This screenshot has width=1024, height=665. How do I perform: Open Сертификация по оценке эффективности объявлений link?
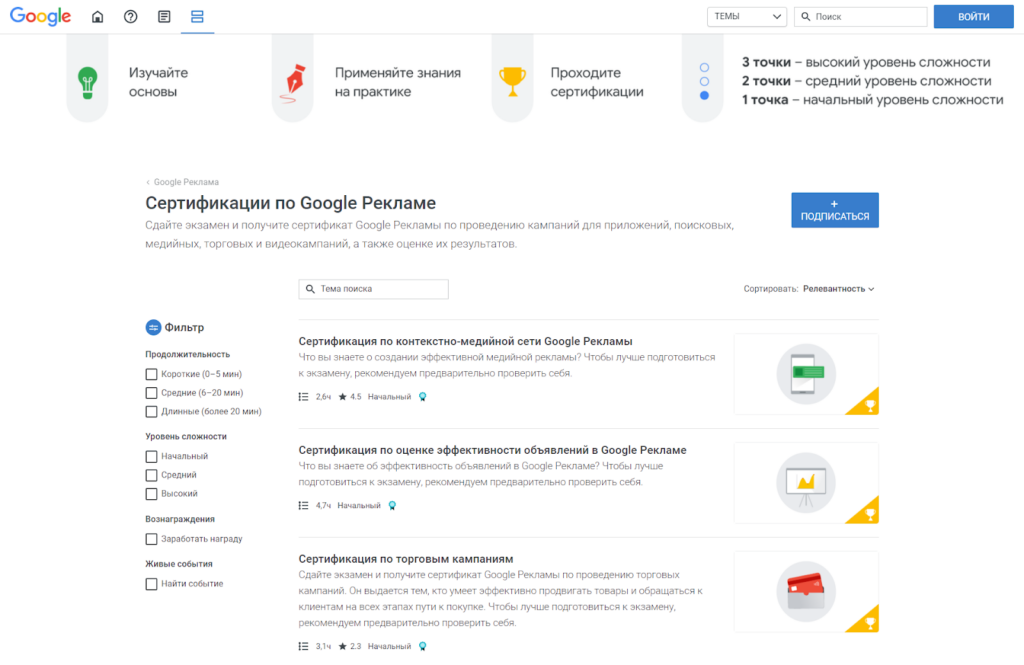(492, 450)
